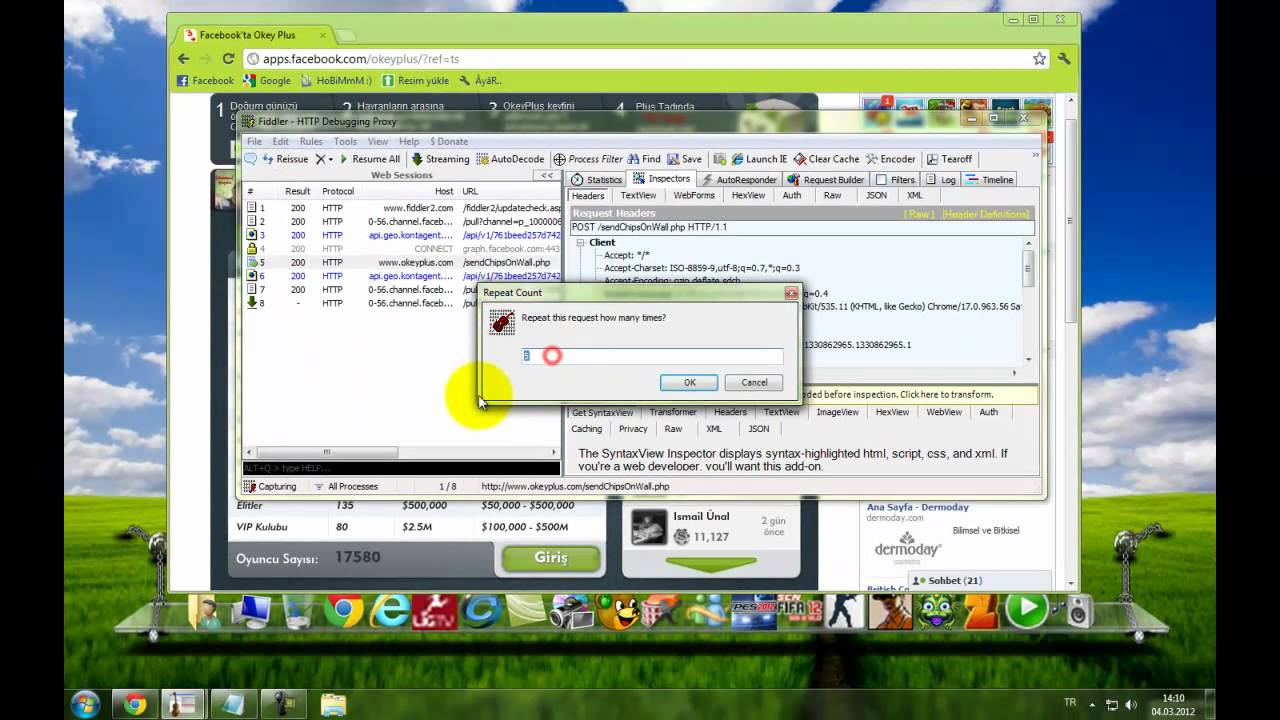This screenshot has width=1280, height=720.
Task: Open the Tools menu in Fiddler
Action: point(345,142)
